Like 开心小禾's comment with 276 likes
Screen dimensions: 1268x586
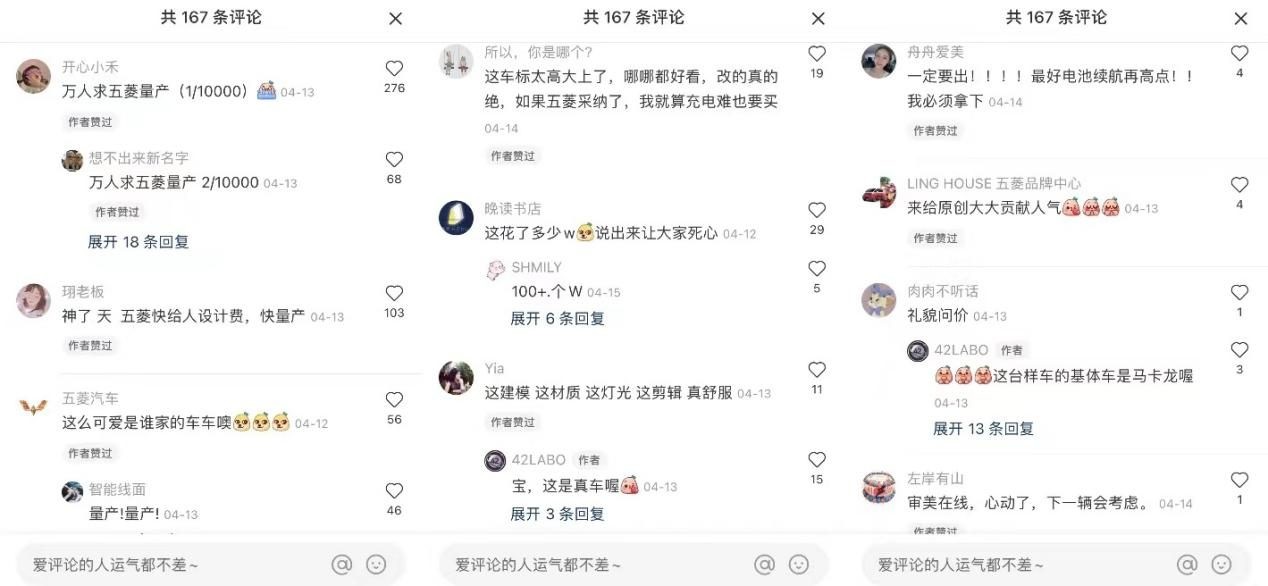pyautogui.click(x=394, y=68)
